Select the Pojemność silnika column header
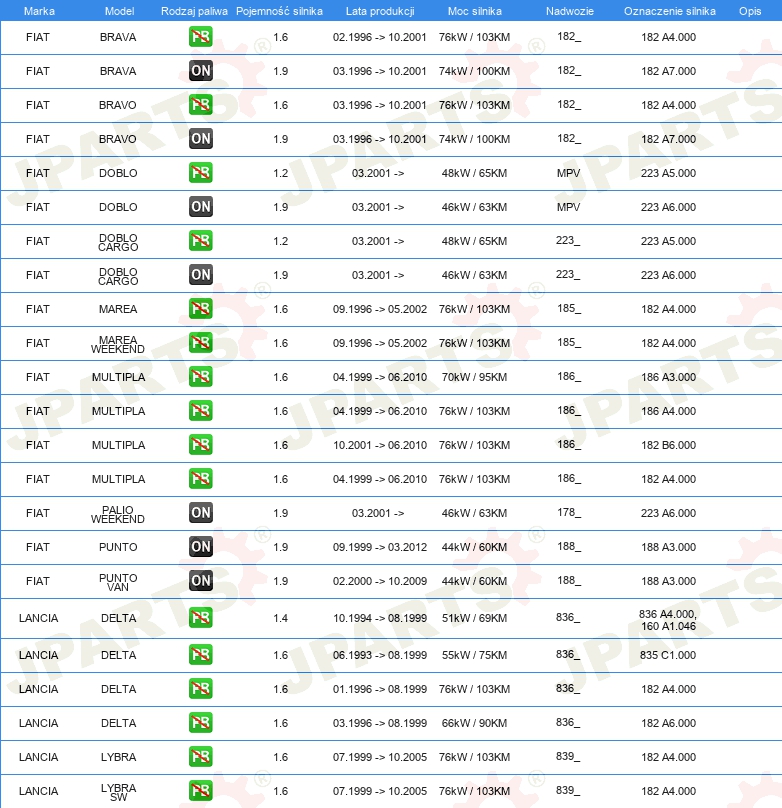The height and width of the screenshot is (808, 782). point(279,11)
